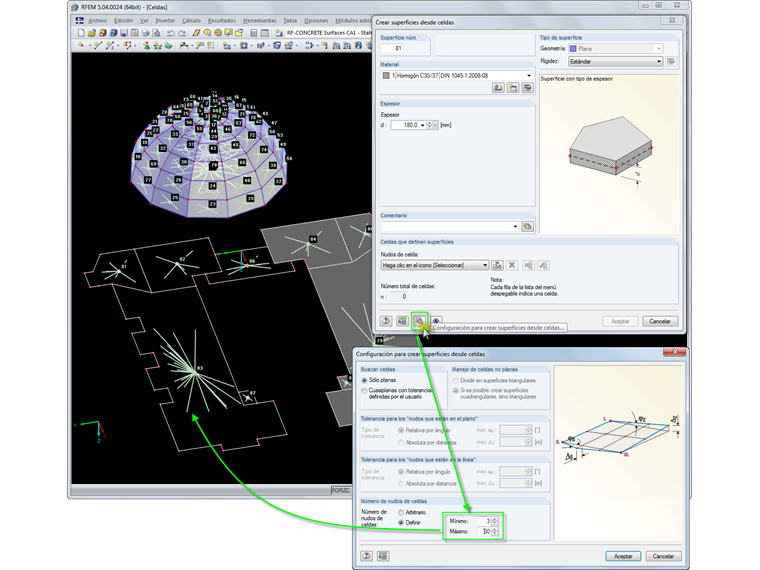Click the delete cell X icon

tap(512, 265)
